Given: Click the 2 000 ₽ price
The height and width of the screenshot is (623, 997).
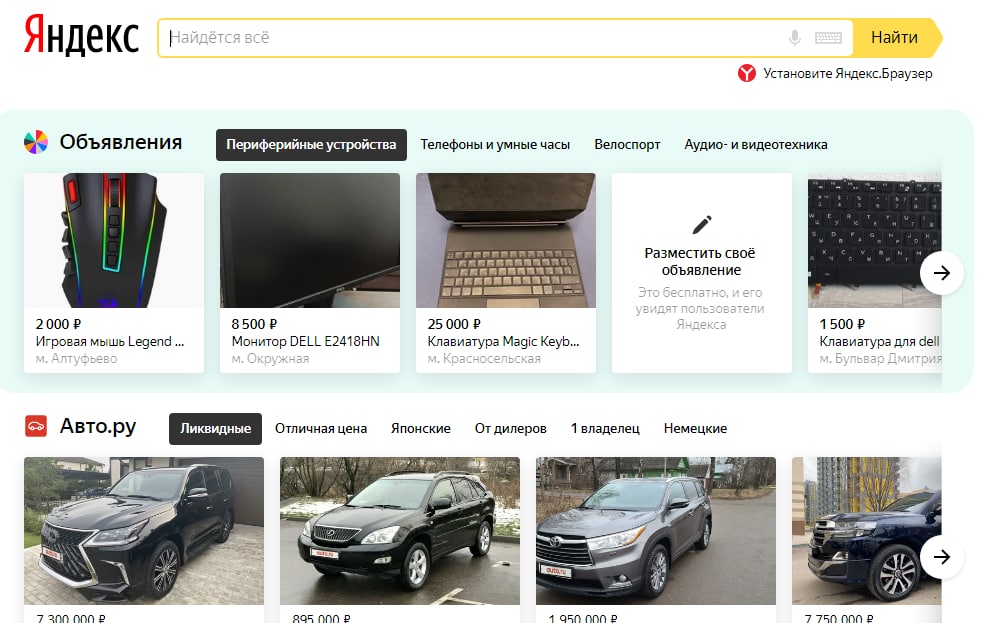Looking at the screenshot, I should (58, 324).
